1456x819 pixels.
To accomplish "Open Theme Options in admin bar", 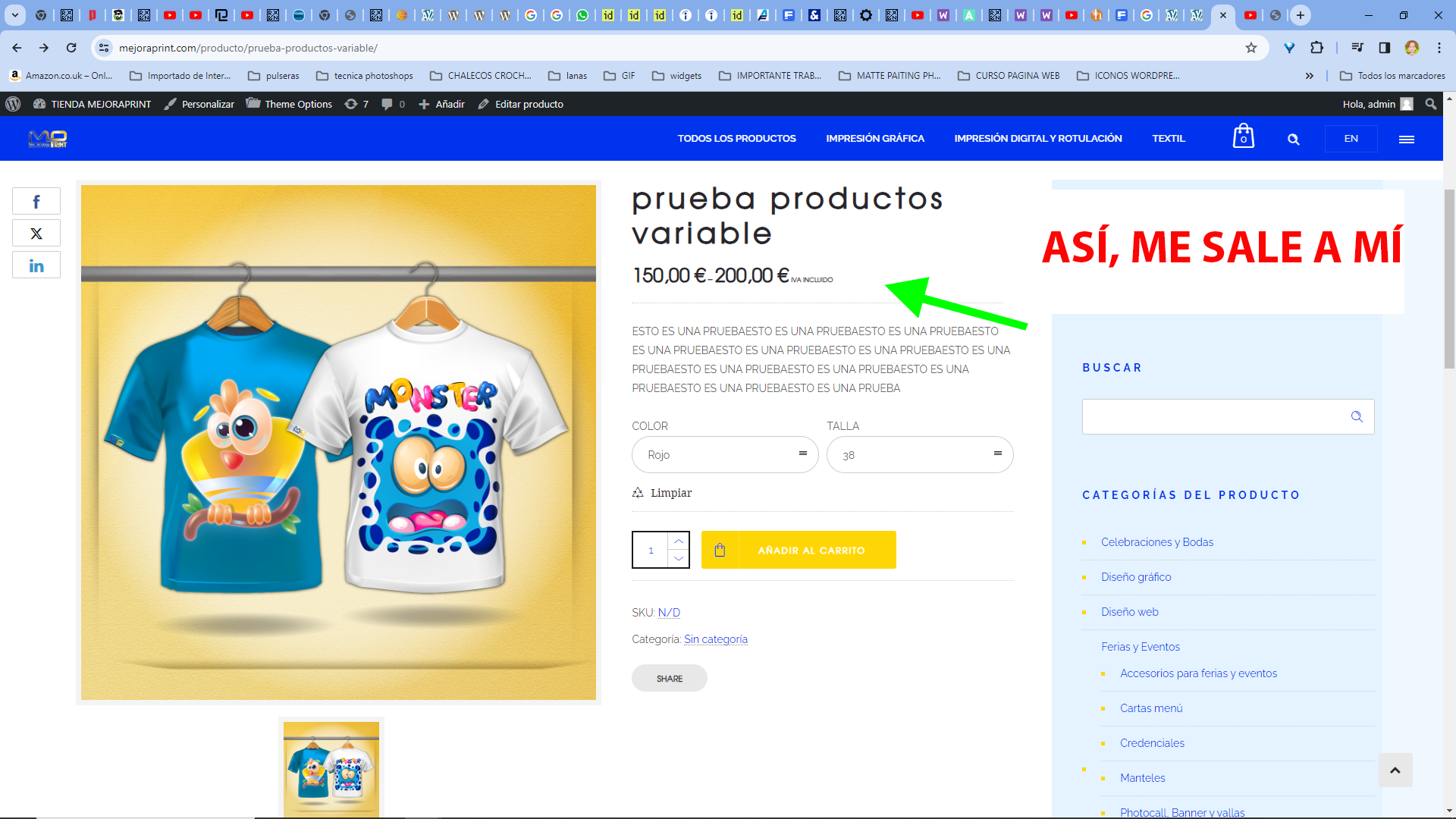I will pyautogui.click(x=289, y=104).
